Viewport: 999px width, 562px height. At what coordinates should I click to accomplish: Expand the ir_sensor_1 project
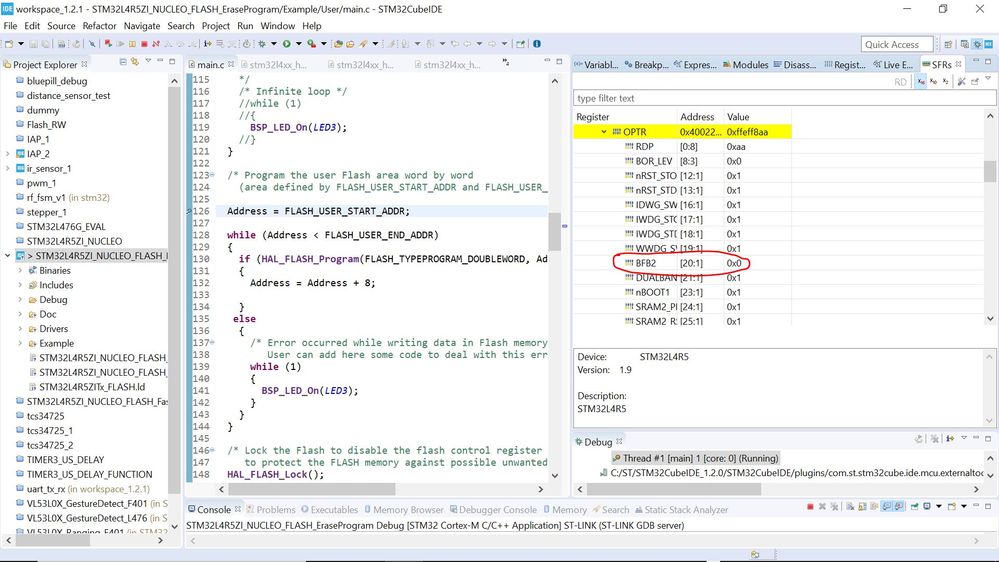pos(7,168)
